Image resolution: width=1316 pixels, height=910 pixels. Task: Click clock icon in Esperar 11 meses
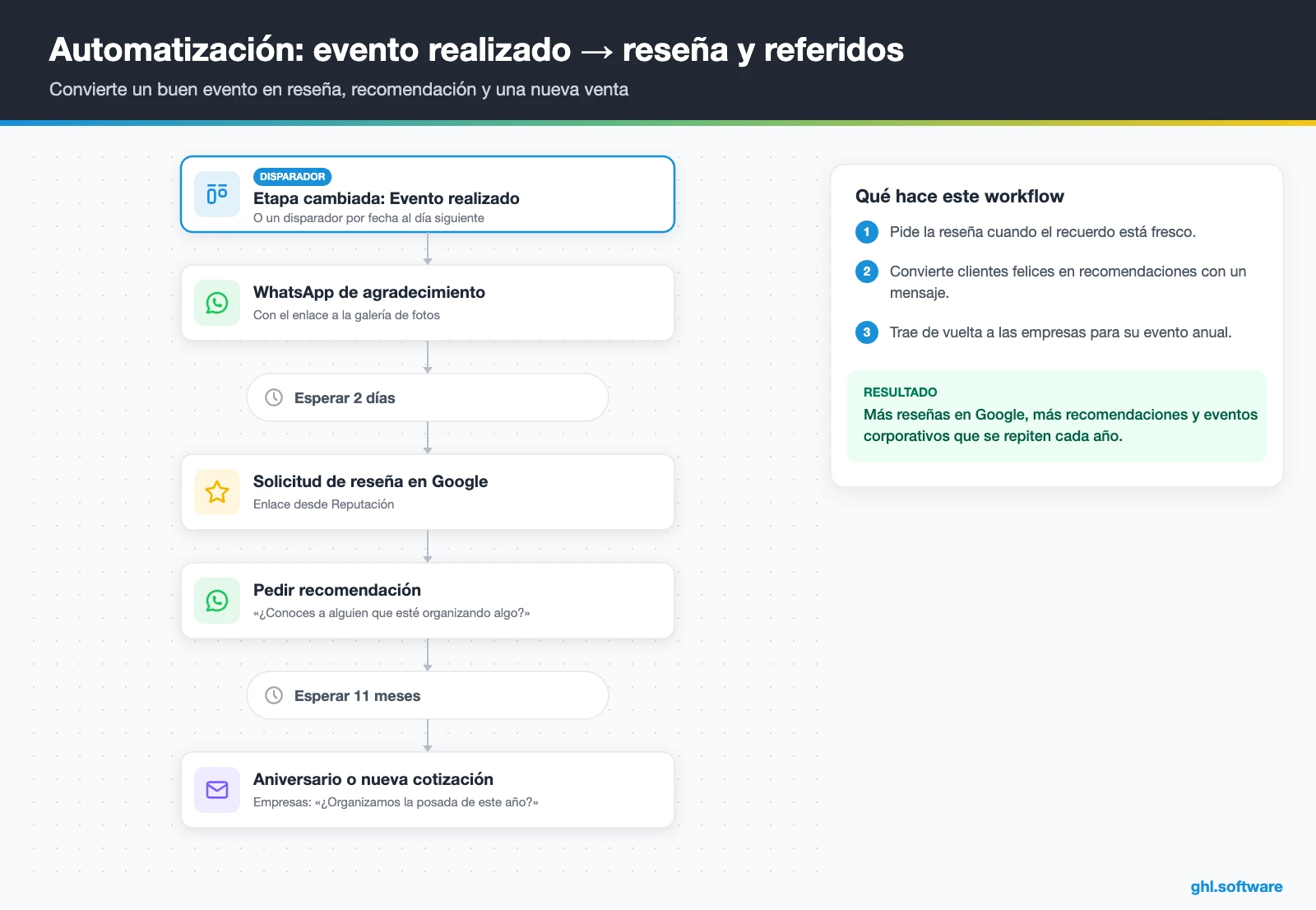[274, 695]
